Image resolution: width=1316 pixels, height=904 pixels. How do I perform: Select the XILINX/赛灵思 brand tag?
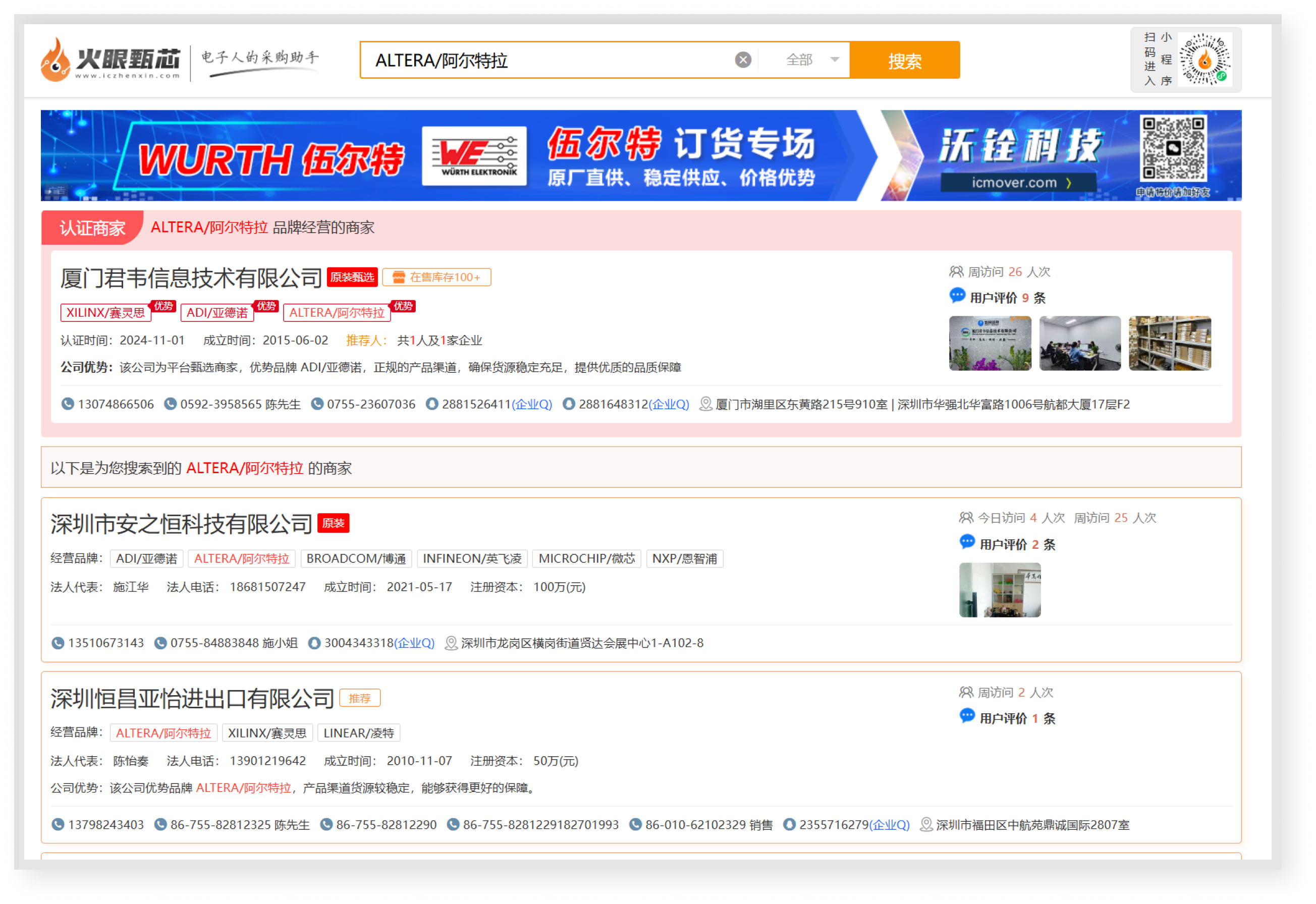click(x=106, y=313)
